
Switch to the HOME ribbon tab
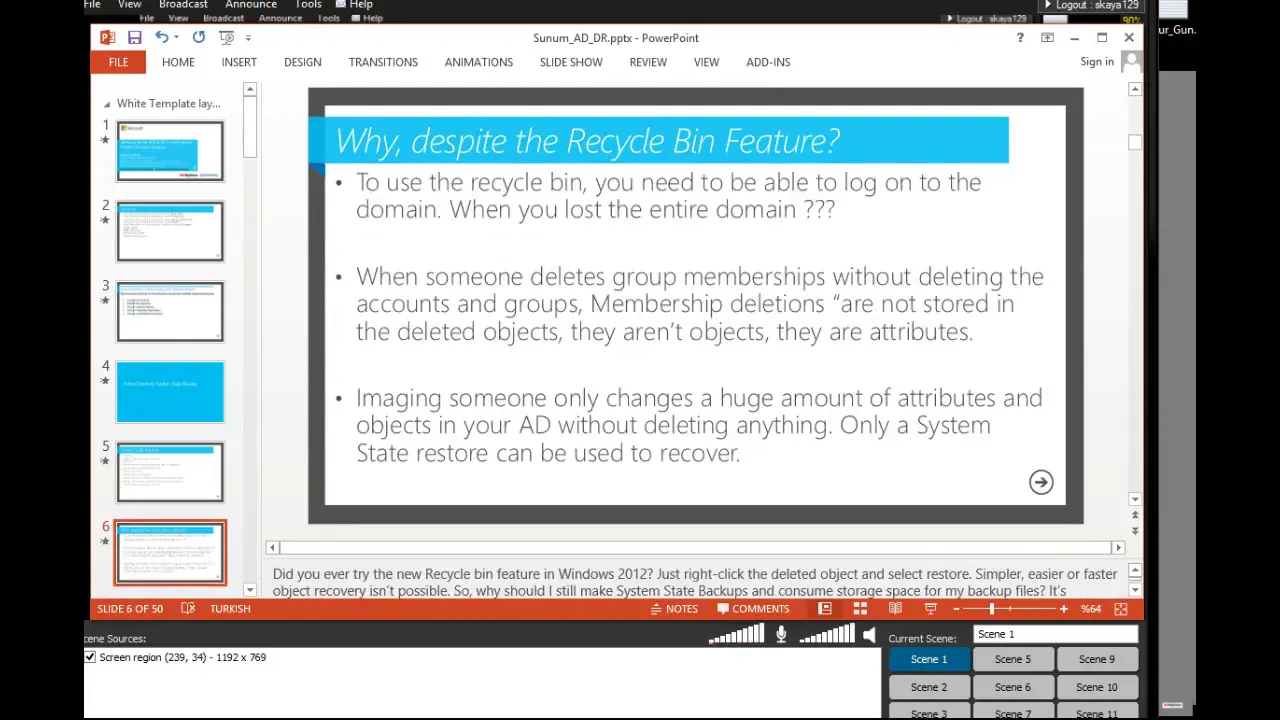coord(178,62)
